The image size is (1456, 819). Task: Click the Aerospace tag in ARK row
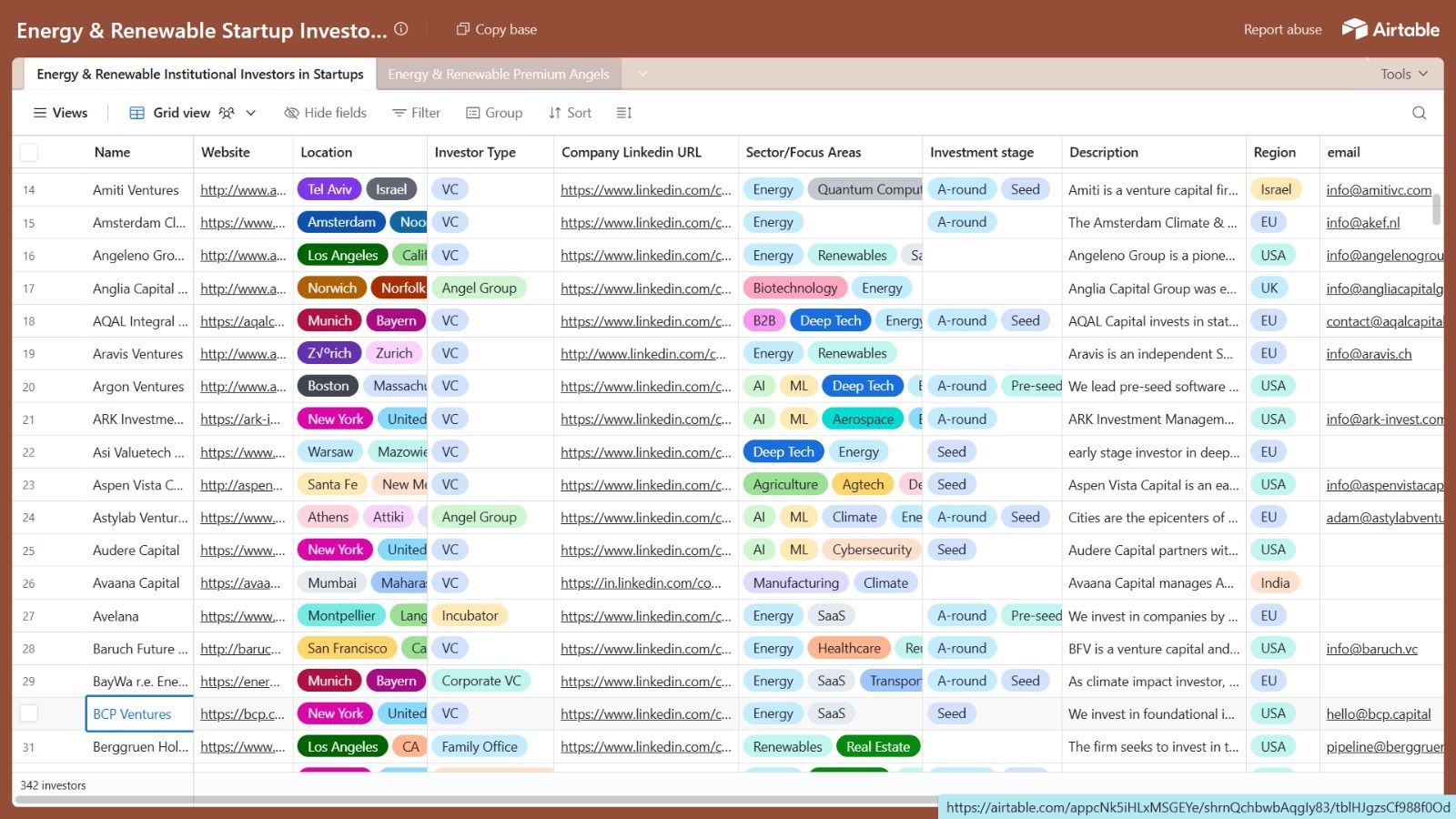pyautogui.click(x=863, y=419)
